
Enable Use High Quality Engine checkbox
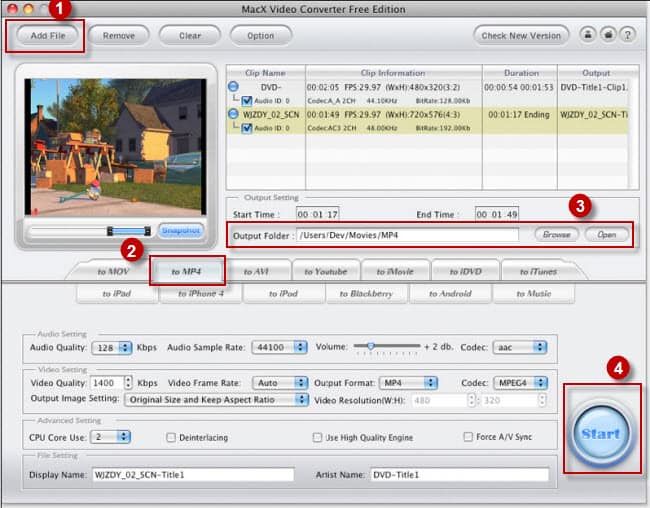[317, 438]
